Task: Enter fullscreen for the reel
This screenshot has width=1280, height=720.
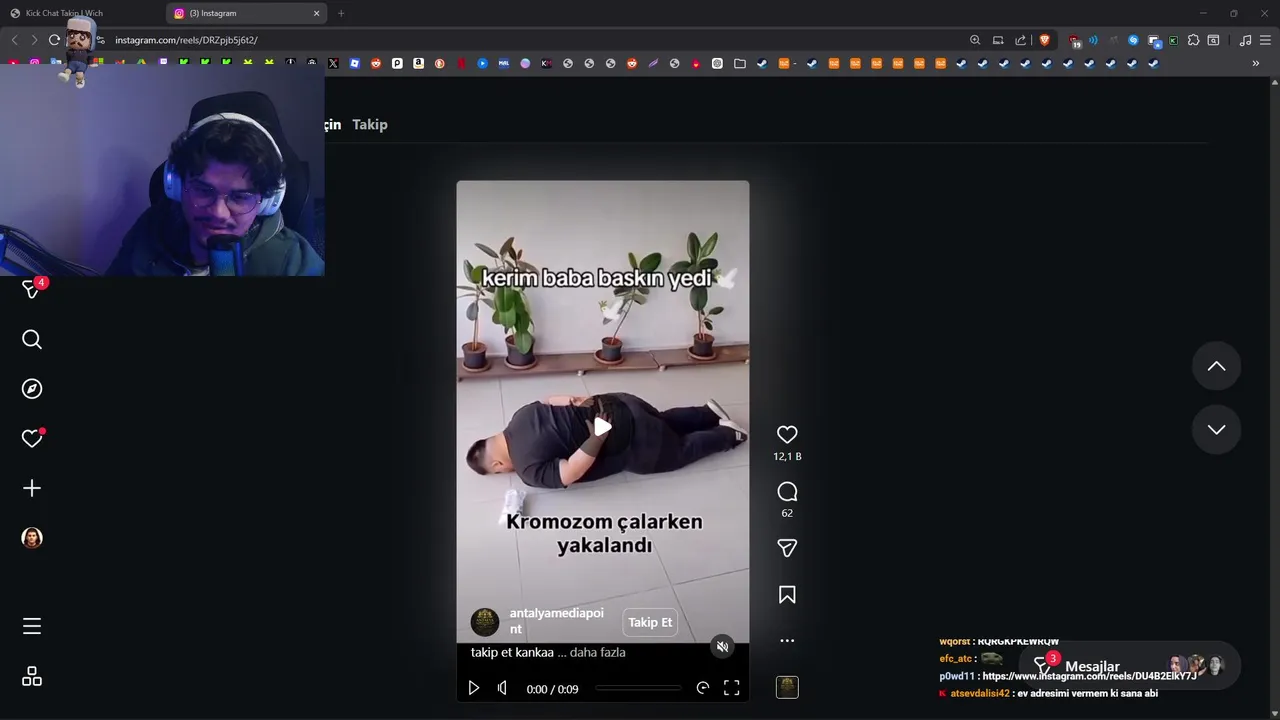Action: click(x=731, y=688)
